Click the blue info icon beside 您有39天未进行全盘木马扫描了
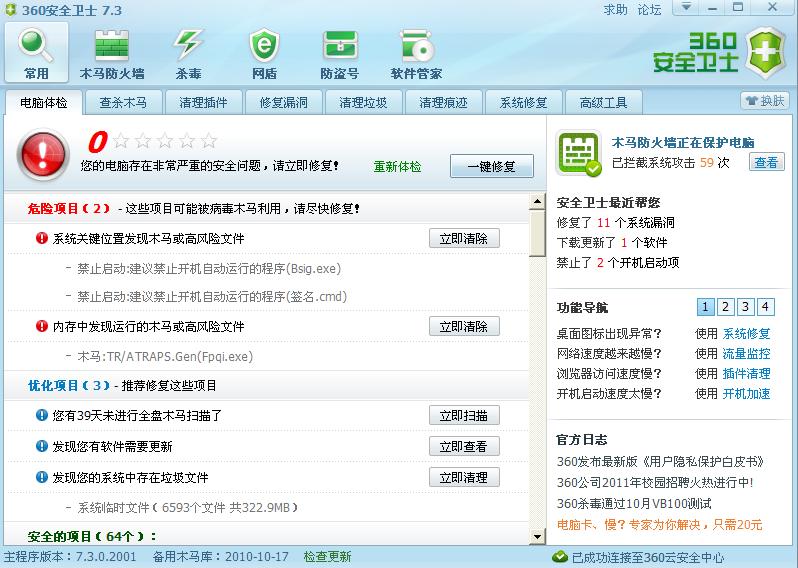The width and height of the screenshot is (798, 568). point(42,415)
